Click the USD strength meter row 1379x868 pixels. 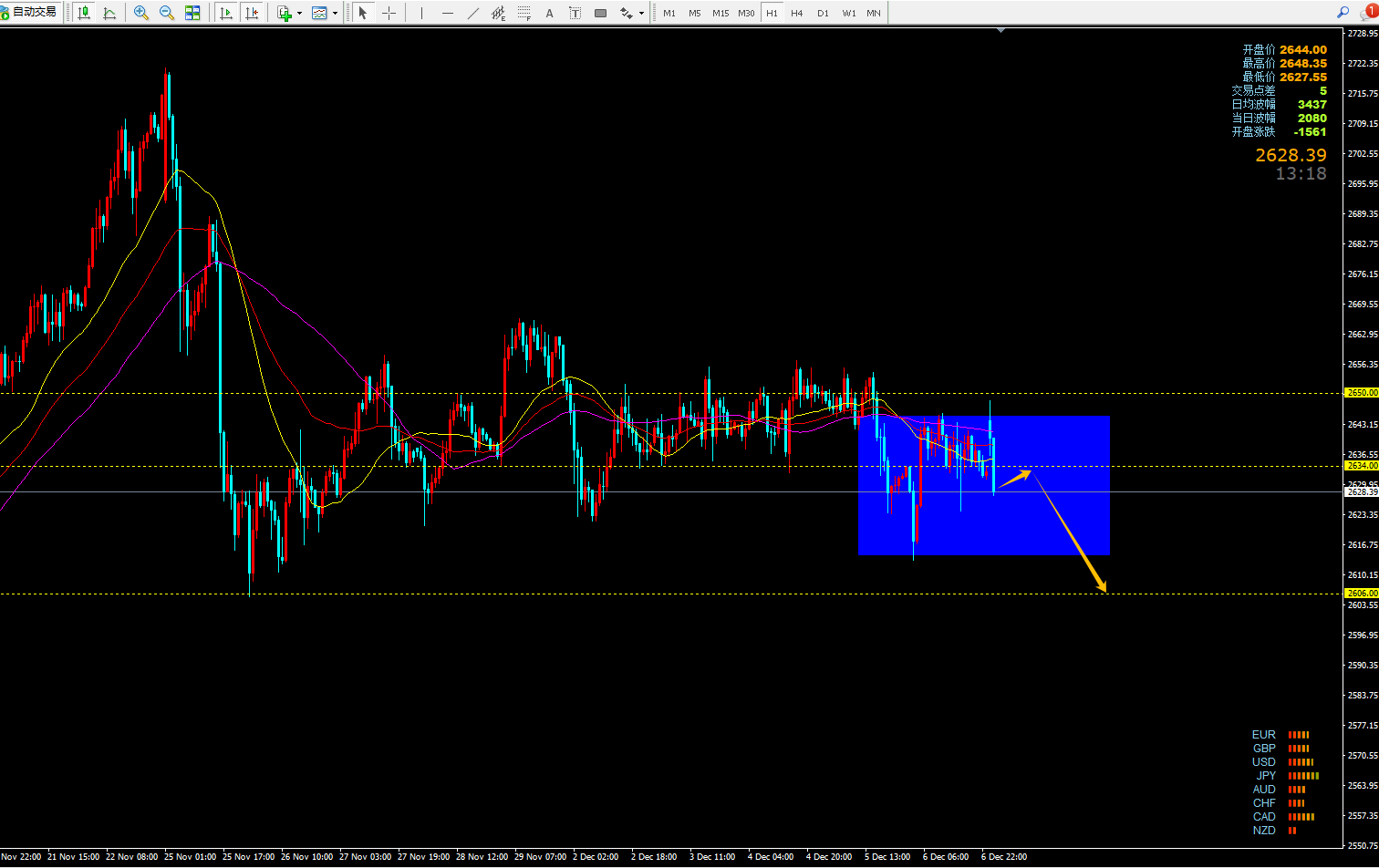[x=1282, y=762]
